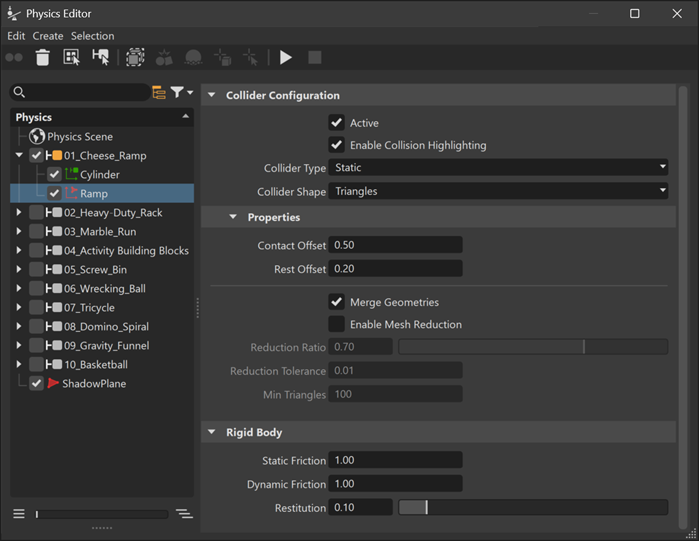
Task: Click the trash delete icon in toolbar
Action: click(x=42, y=57)
